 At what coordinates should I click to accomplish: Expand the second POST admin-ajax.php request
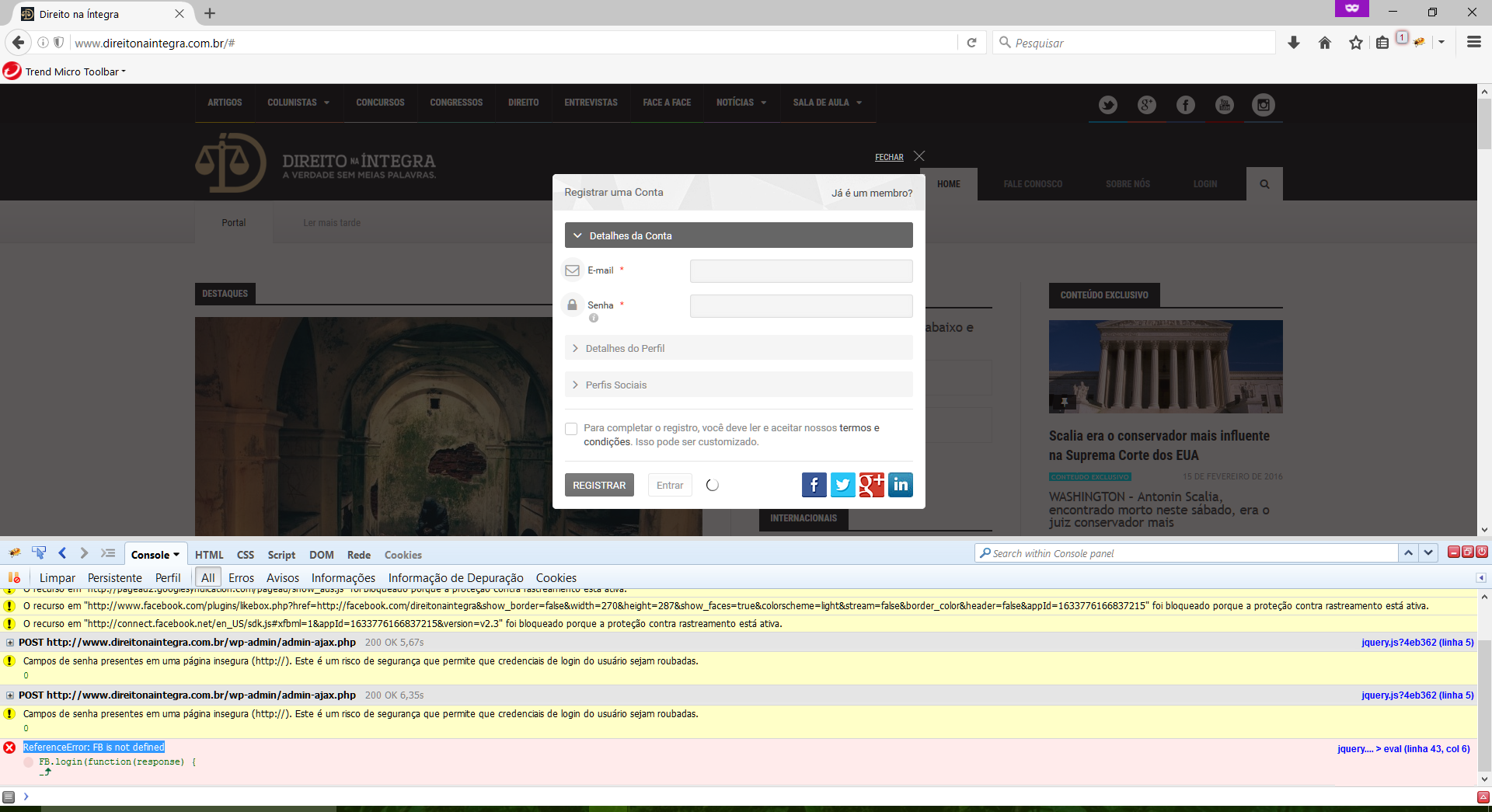(10, 695)
